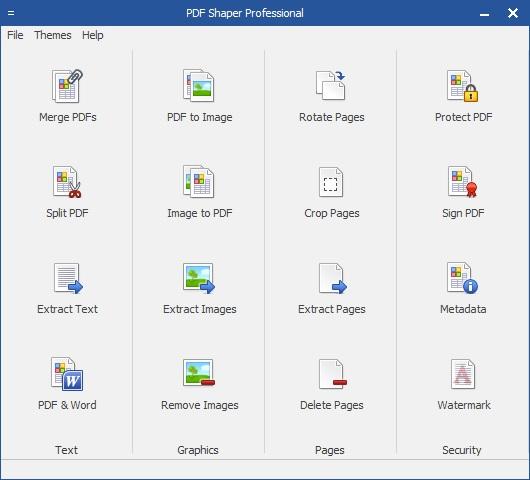
Task: Click the Split PDF scissors icon
Action: pyautogui.click(x=67, y=182)
